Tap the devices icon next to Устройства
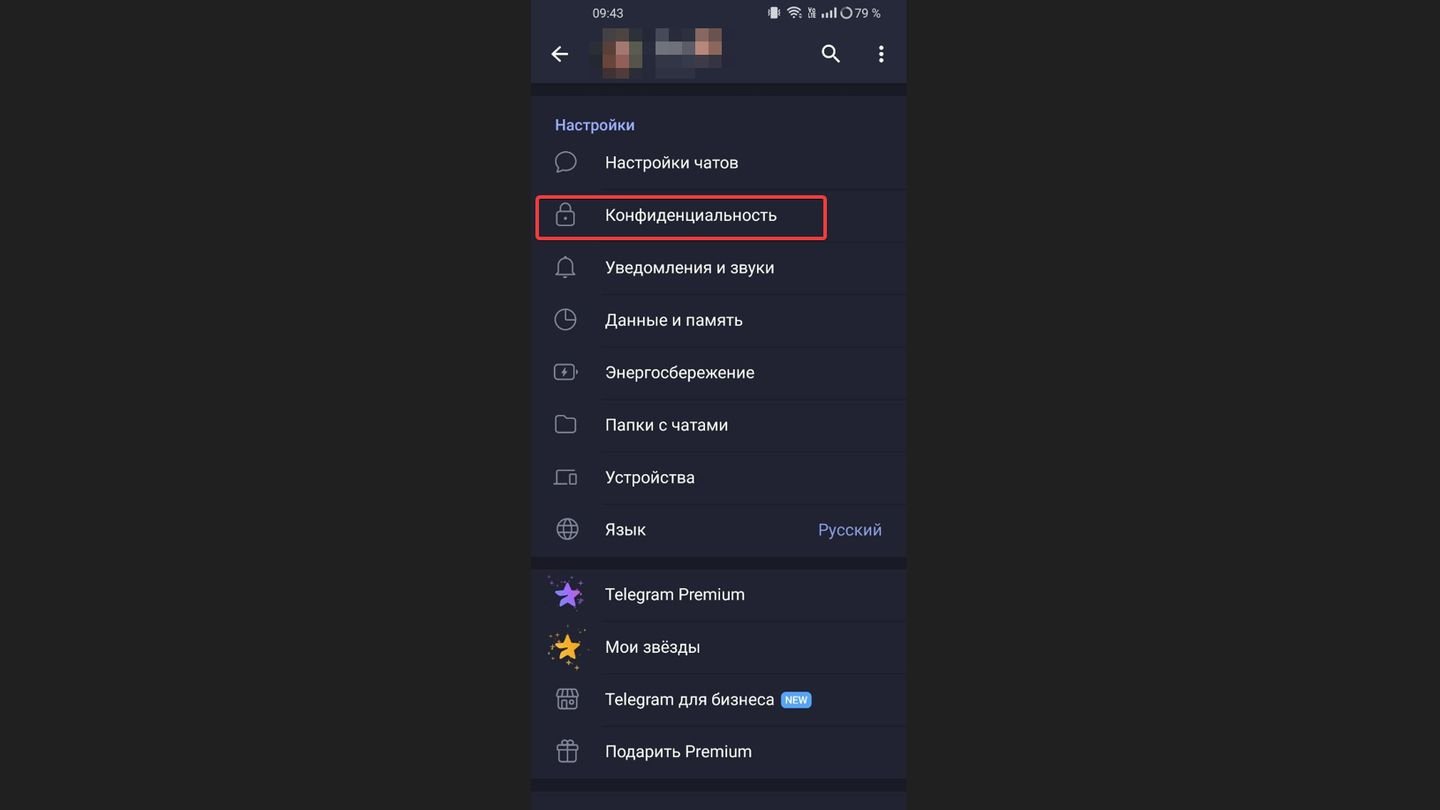This screenshot has width=1440, height=810. coord(565,477)
